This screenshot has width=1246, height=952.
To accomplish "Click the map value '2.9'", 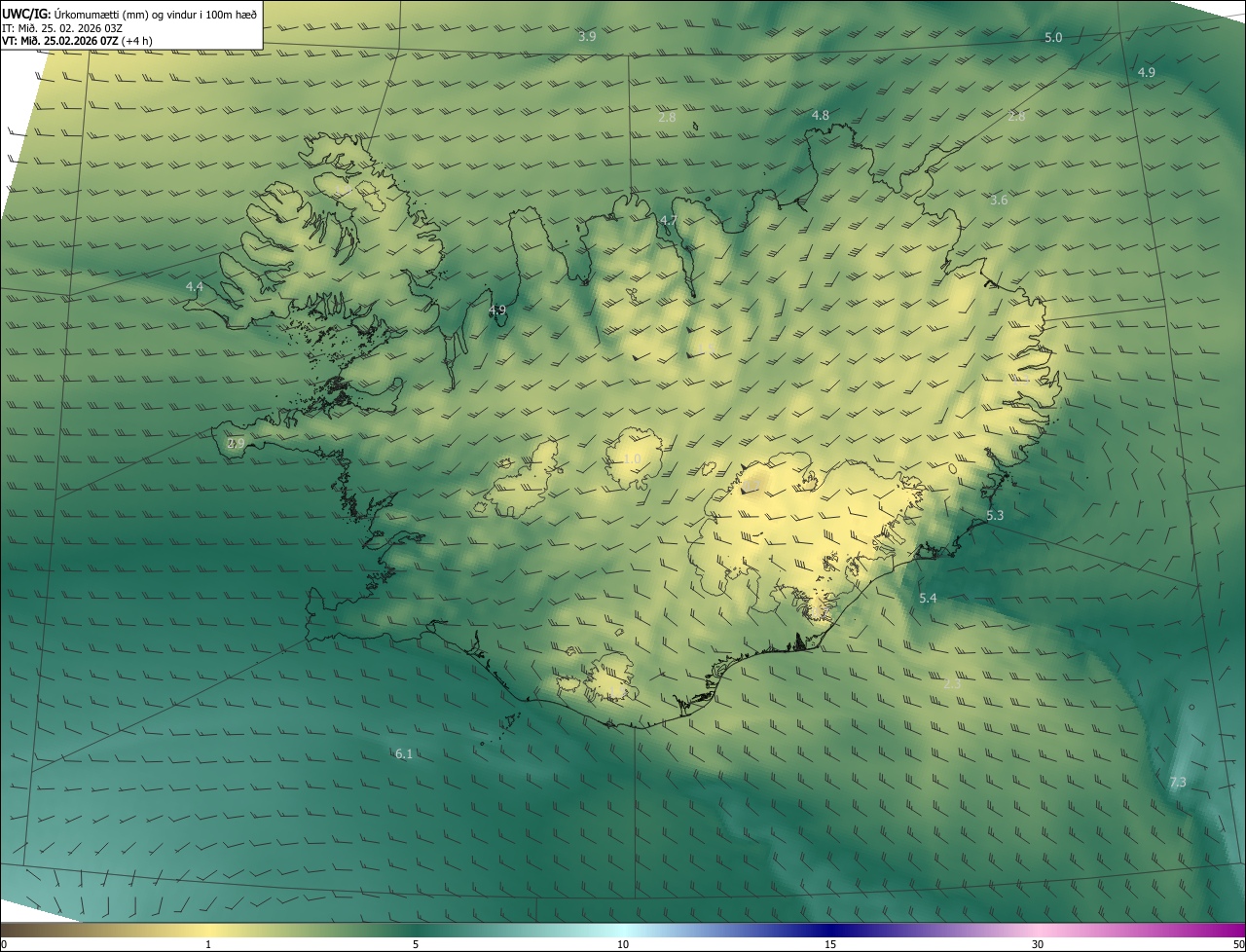I will pos(236,443).
